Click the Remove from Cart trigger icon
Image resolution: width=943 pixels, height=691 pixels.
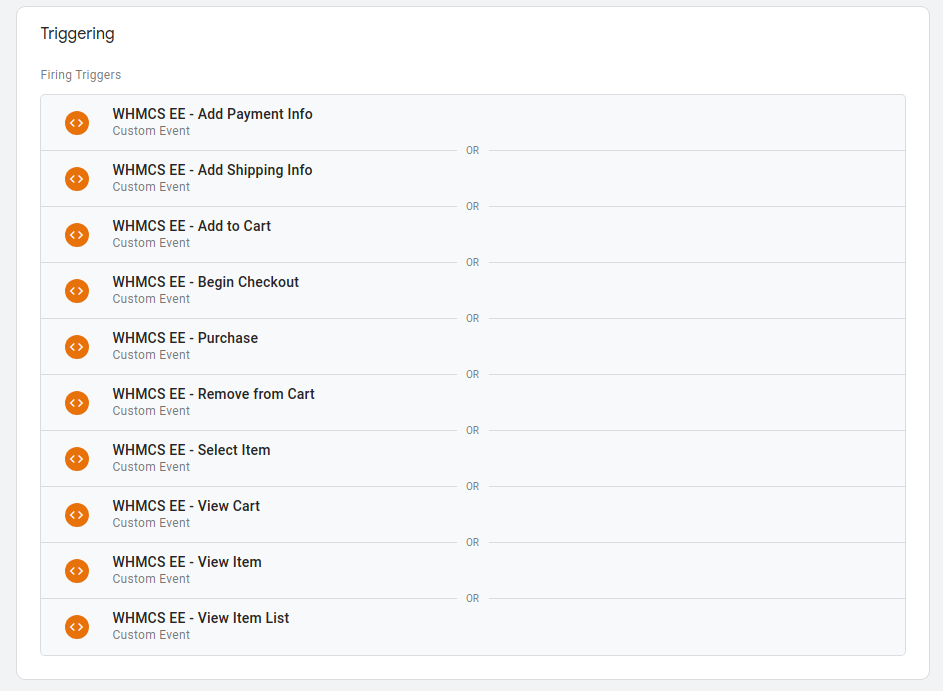click(77, 402)
